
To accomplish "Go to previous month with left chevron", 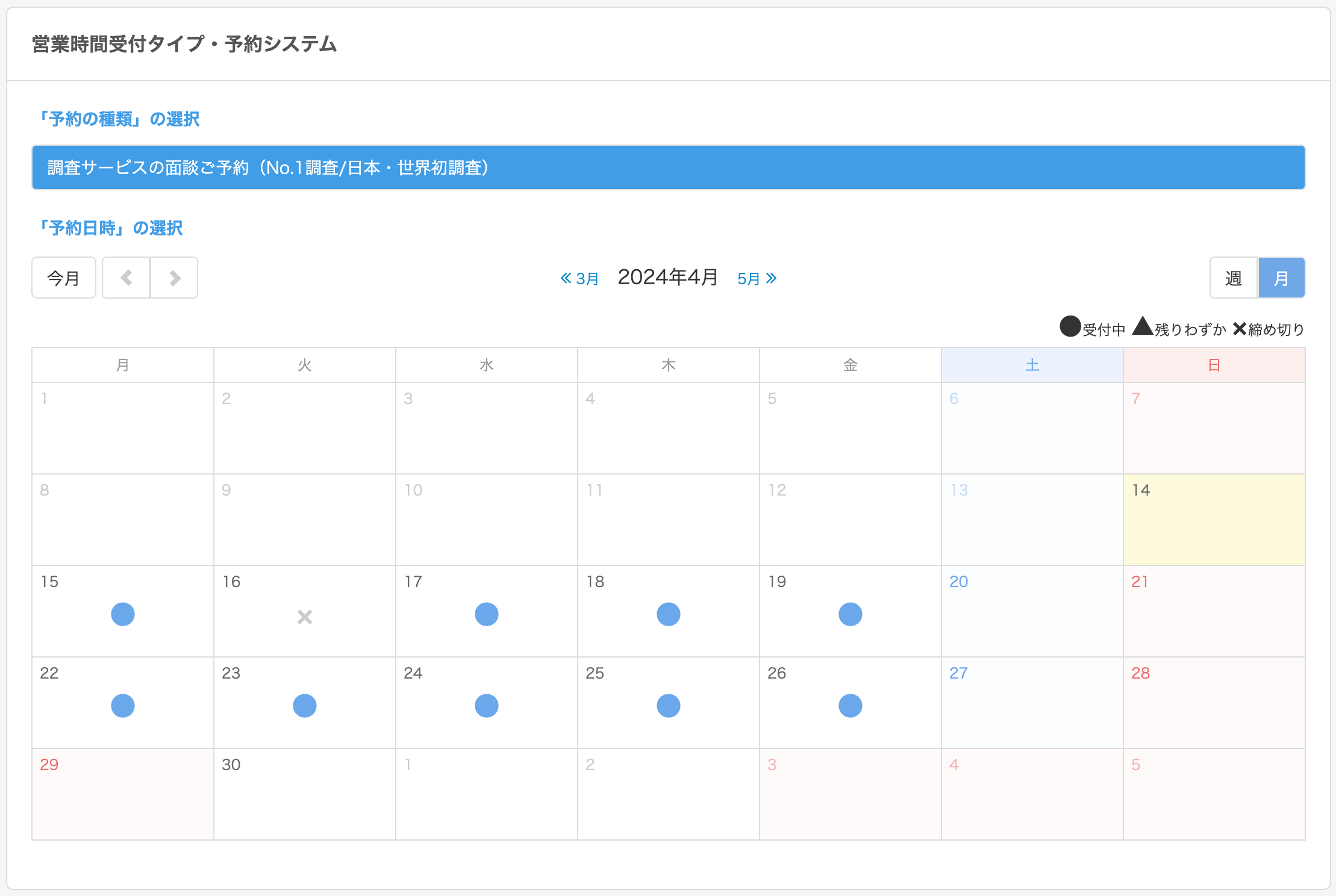I will coord(126,278).
